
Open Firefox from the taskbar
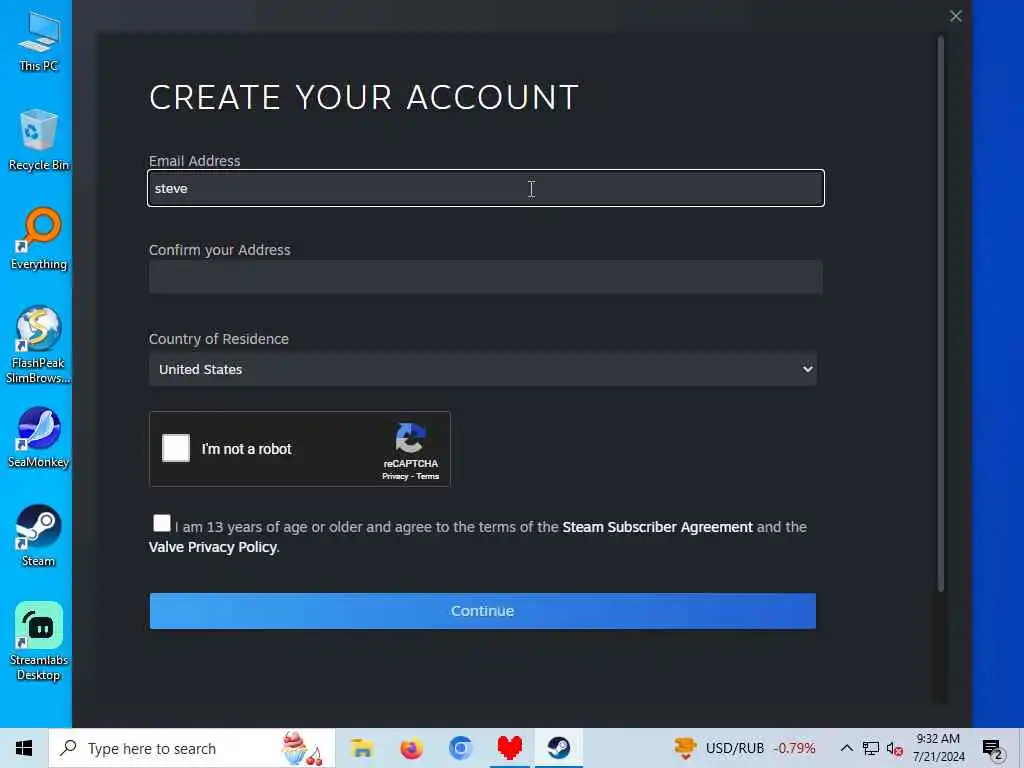point(411,748)
